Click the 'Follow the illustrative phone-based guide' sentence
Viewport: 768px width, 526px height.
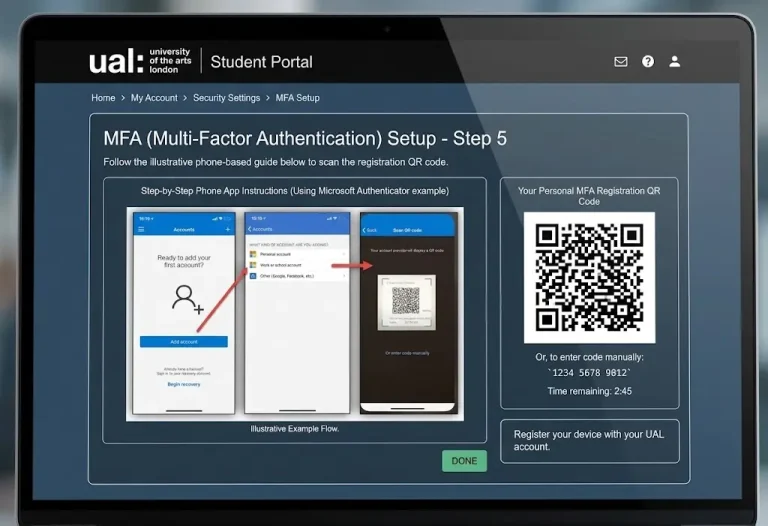tap(276, 162)
